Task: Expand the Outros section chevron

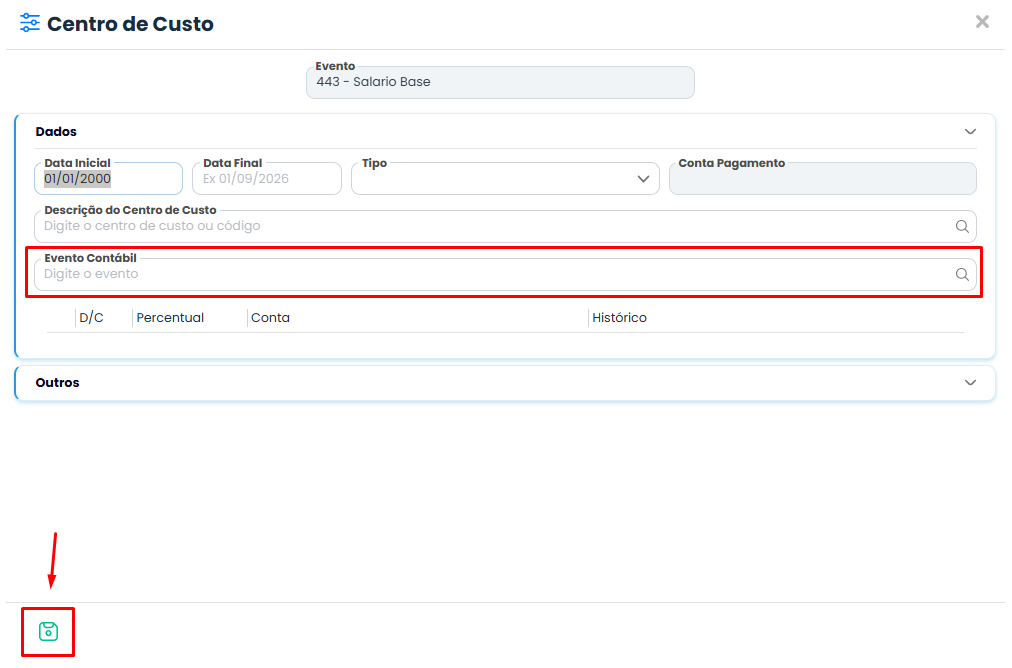Action: (x=970, y=383)
